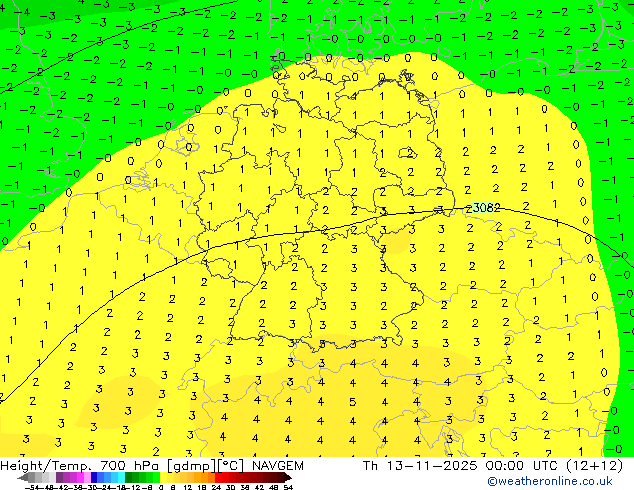Select the map title 'Height/Temp. 700 hPa'
The image size is (634, 490).
80,466
